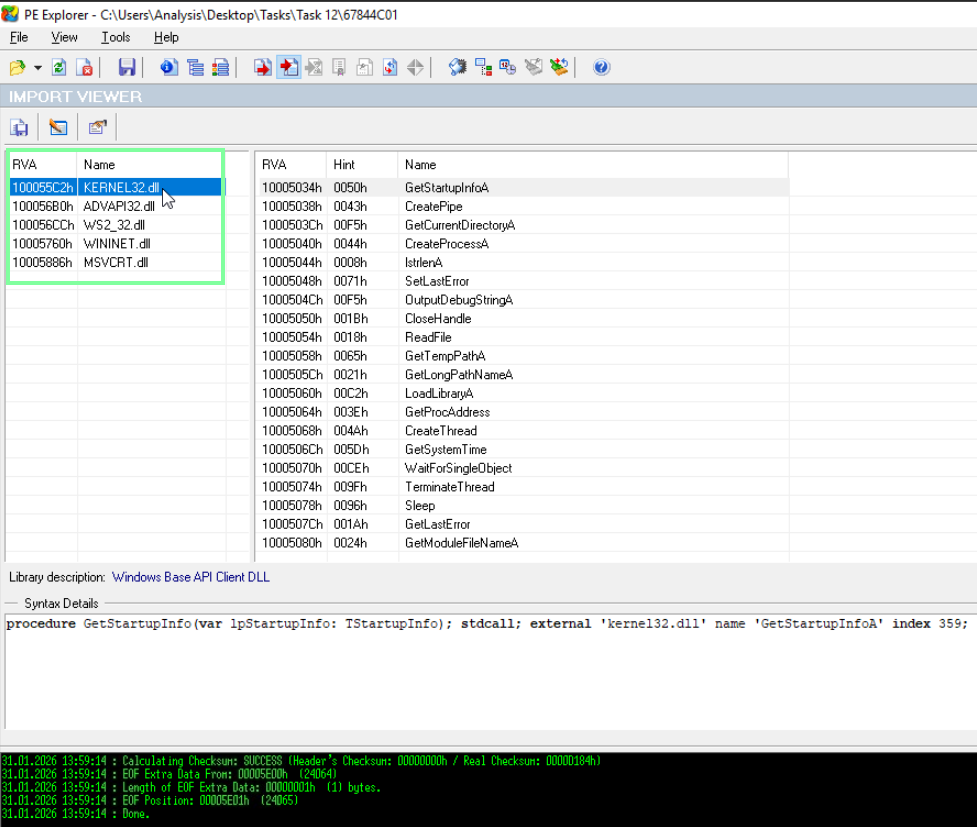Select the CreateProcessA import row
Viewport: 977px width, 827px height.
pos(523,244)
